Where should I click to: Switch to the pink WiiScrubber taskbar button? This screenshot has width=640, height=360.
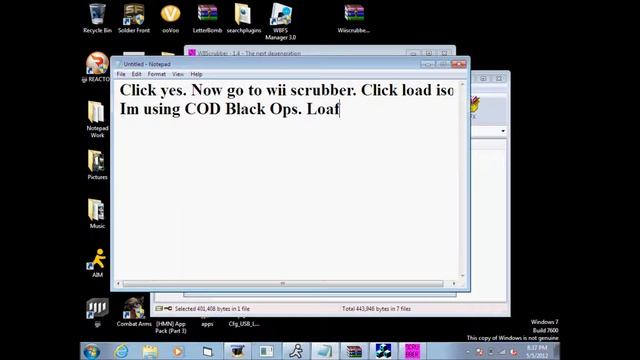(x=412, y=351)
